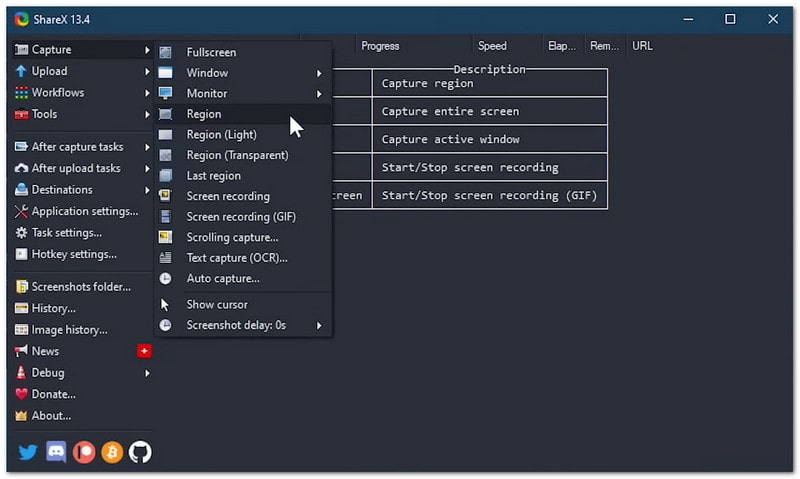Expand the Screenshot delay submenu arrow
800x479 pixels.
coord(319,325)
